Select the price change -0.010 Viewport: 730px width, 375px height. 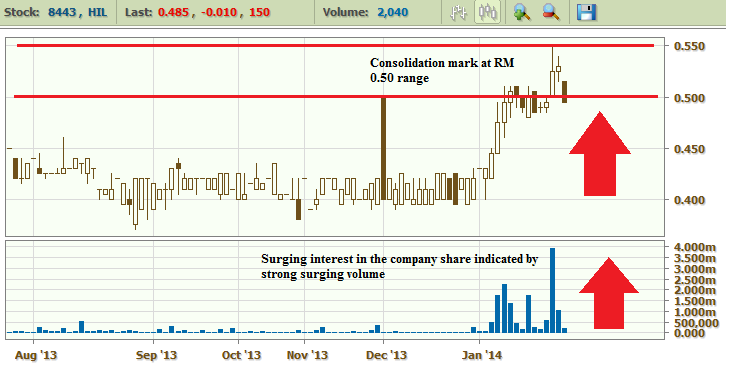point(218,12)
